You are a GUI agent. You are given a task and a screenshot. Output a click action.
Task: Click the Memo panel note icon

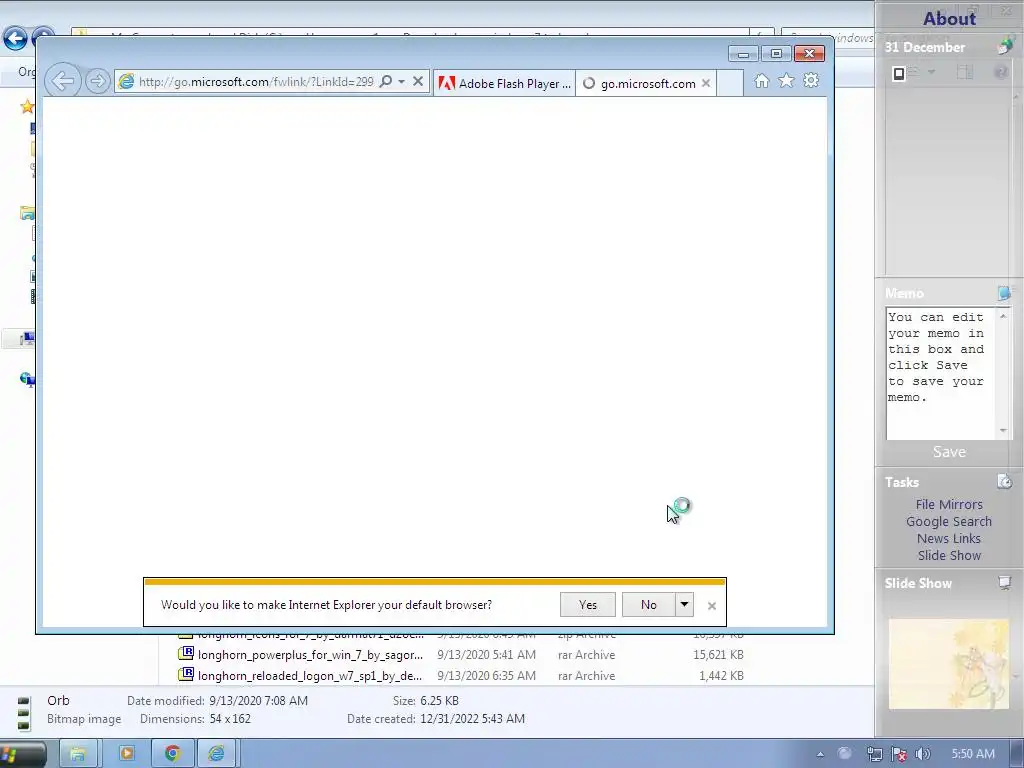pos(1004,293)
